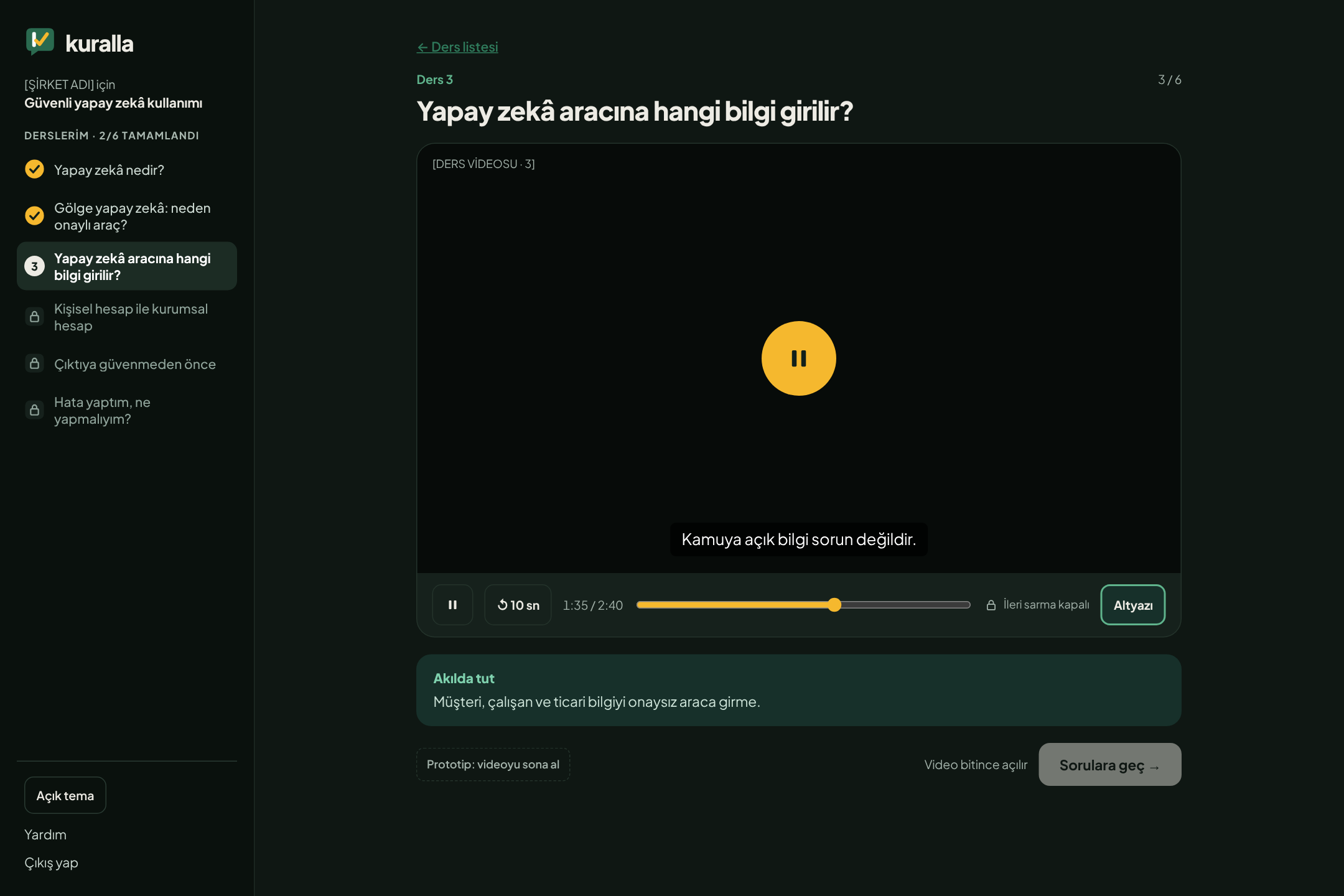This screenshot has width=1344, height=896.
Task: Select locked lesson Kişisel hesap ile kurumsal hesap
Action: click(x=127, y=317)
